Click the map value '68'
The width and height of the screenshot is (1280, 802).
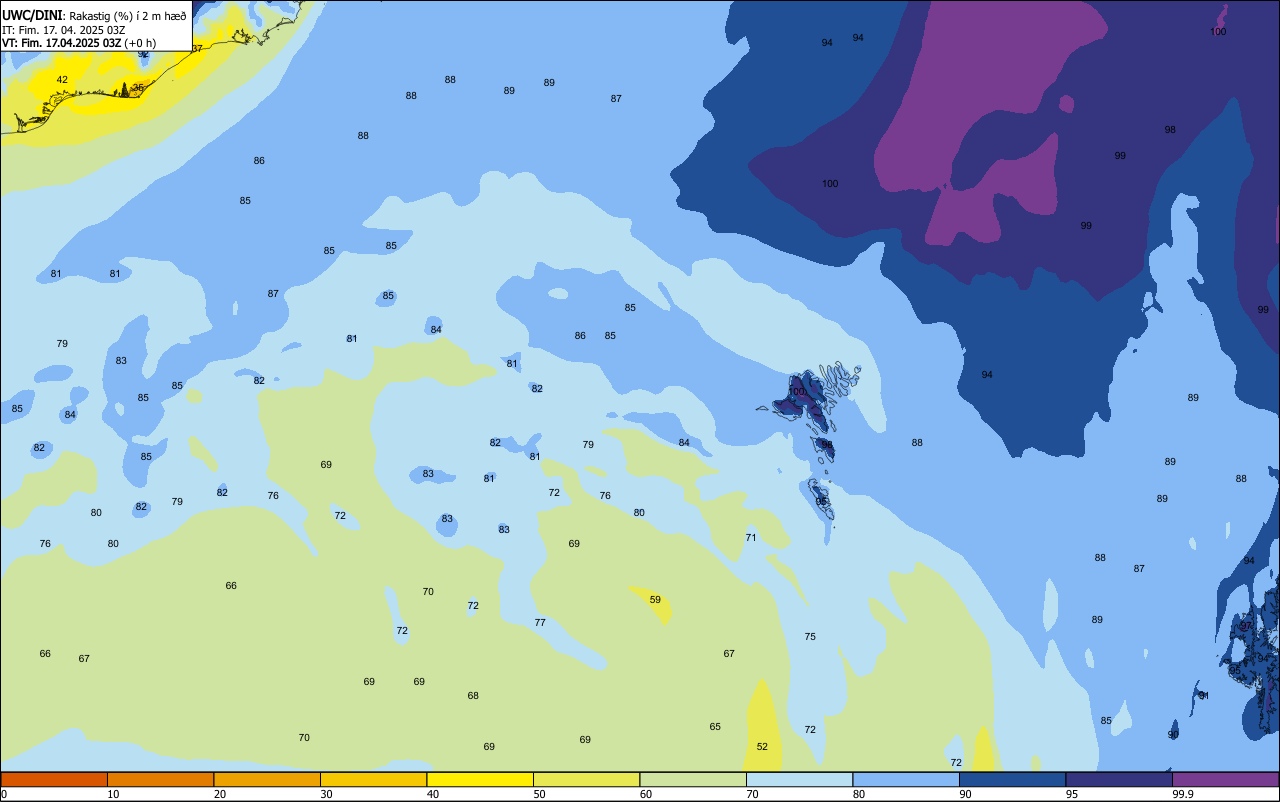(473, 696)
